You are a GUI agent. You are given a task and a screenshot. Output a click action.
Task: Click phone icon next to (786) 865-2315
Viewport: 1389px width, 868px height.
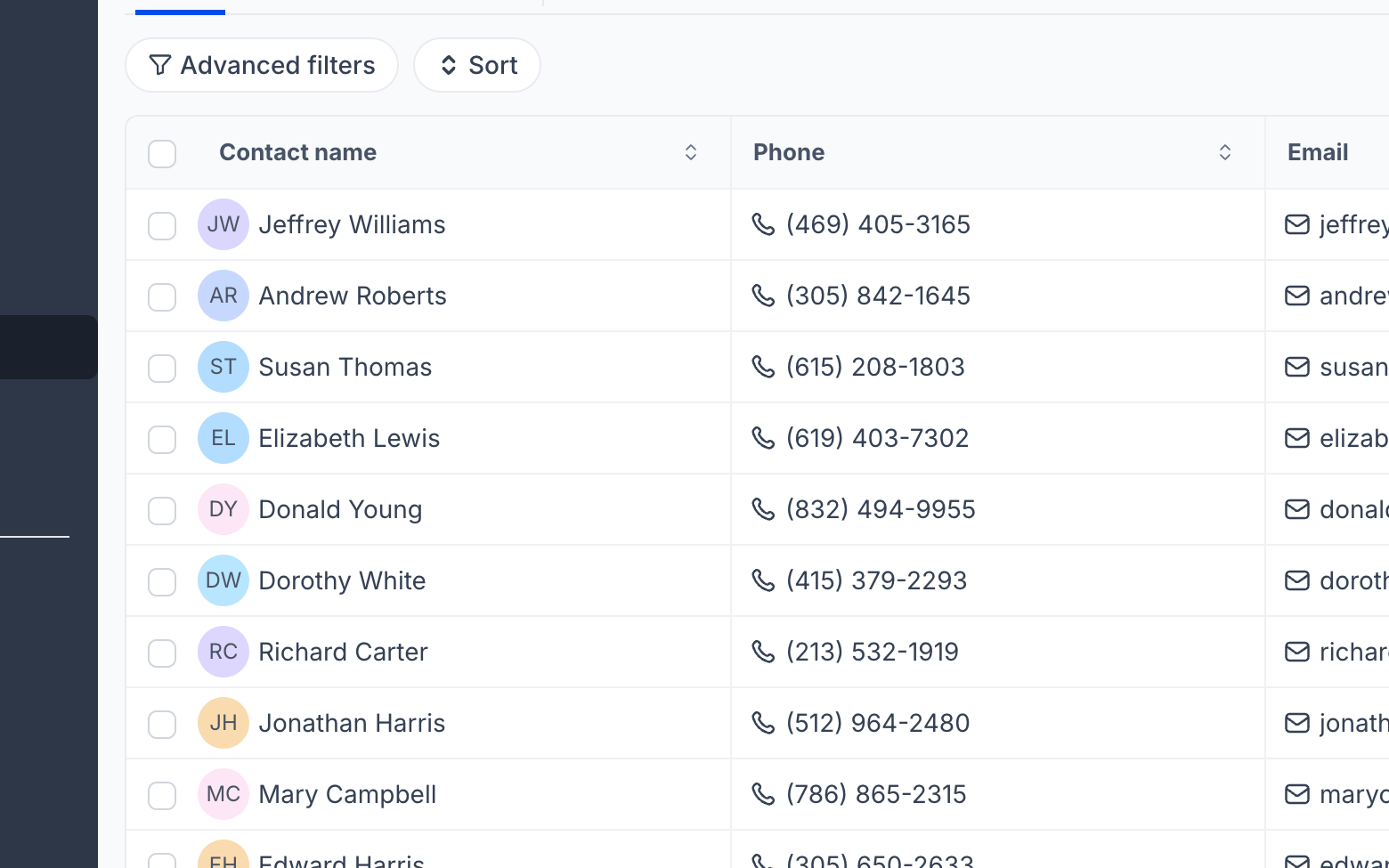[x=763, y=794]
